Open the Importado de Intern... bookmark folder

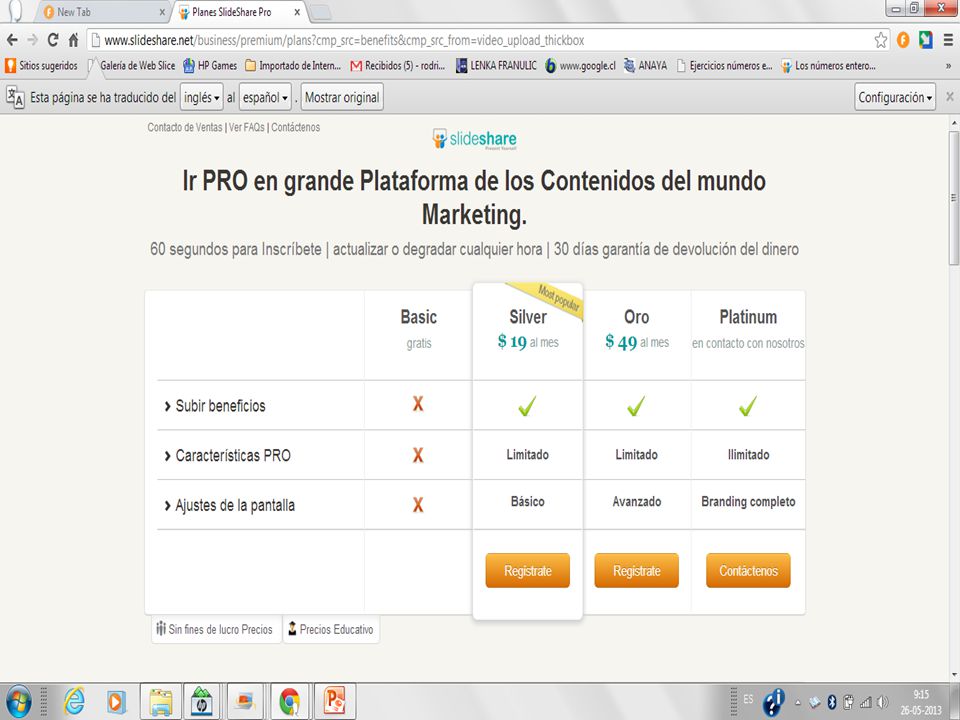point(293,66)
